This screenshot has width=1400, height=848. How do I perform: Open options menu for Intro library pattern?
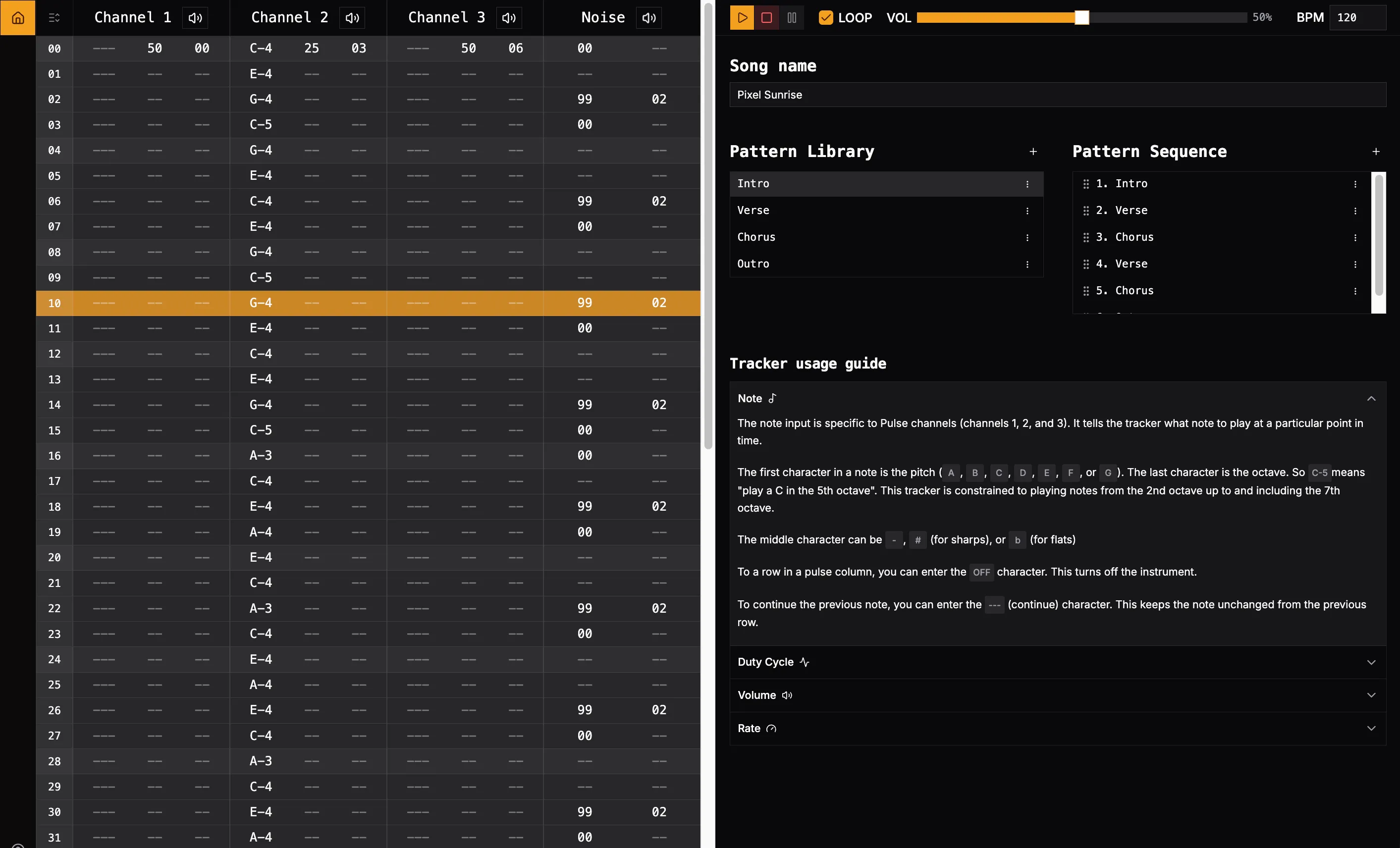pyautogui.click(x=1027, y=184)
